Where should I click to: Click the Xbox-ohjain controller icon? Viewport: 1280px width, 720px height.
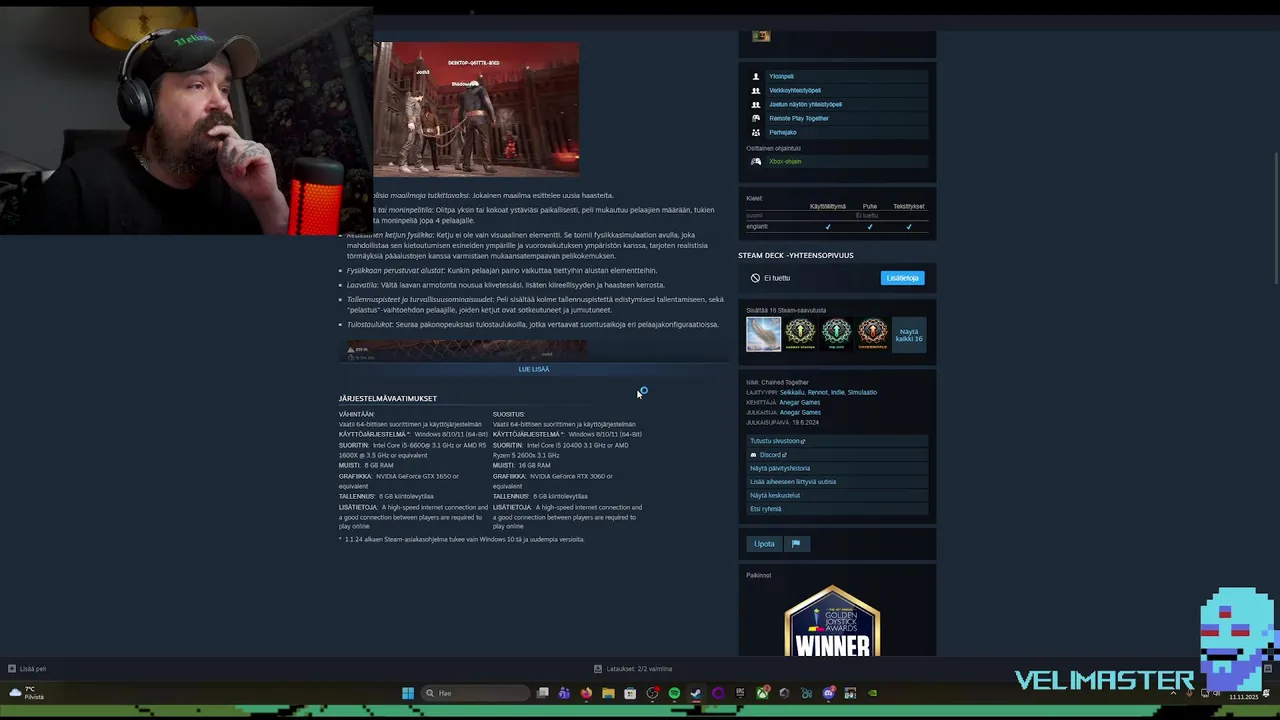point(756,161)
